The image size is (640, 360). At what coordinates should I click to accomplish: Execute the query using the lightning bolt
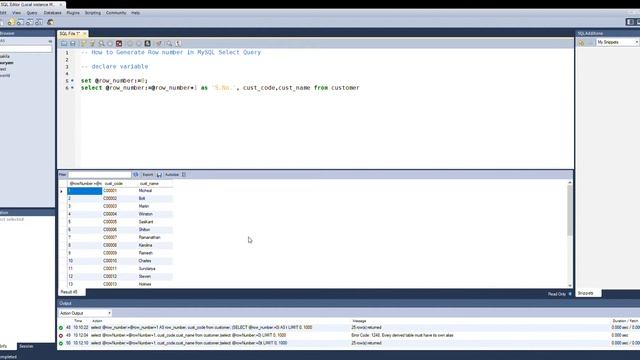(84, 43)
